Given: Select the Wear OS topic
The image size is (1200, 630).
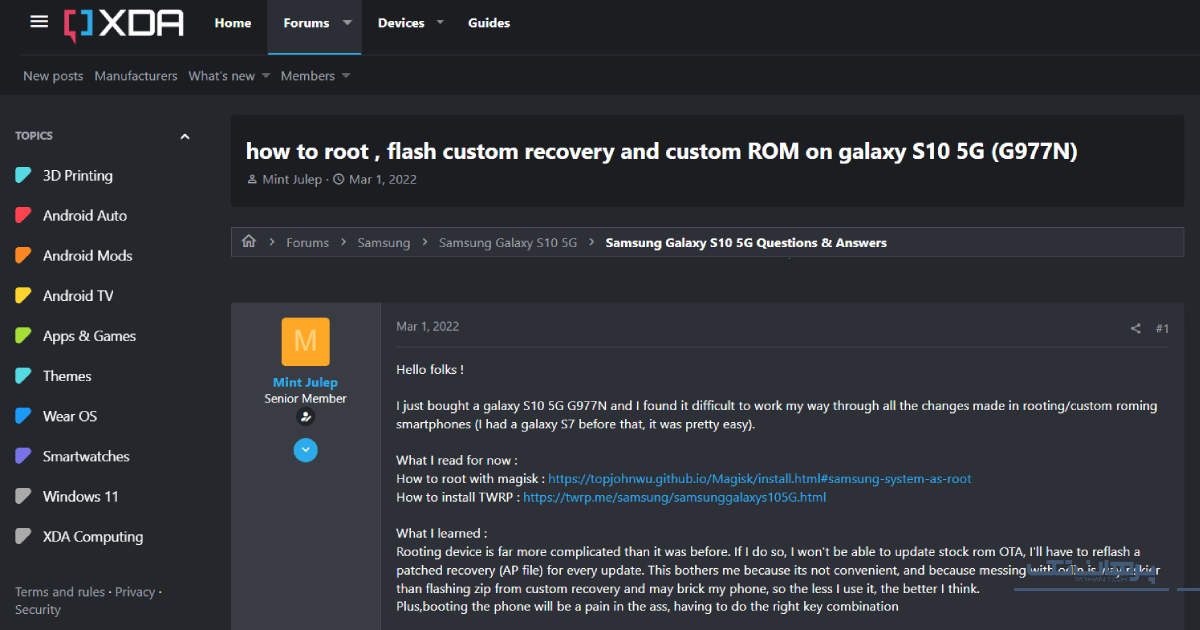Looking at the screenshot, I should pyautogui.click(x=69, y=416).
